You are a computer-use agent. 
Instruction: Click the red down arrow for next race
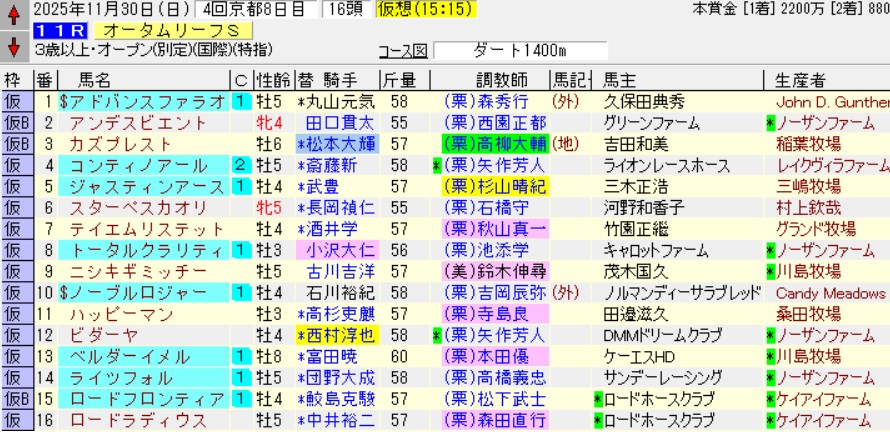[14, 46]
